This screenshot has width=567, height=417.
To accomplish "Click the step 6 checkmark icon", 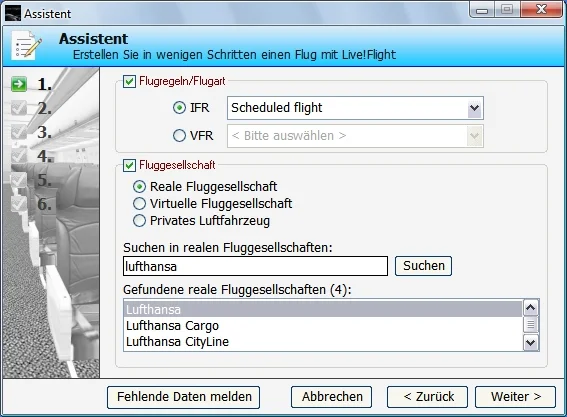I will [18, 204].
